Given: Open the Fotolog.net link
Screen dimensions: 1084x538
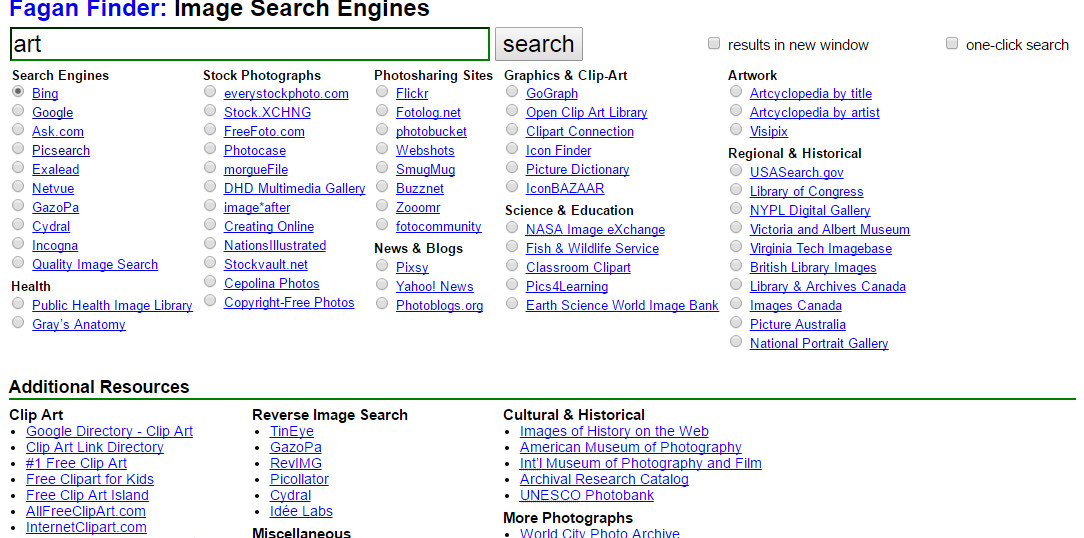Looking at the screenshot, I should 429,112.
